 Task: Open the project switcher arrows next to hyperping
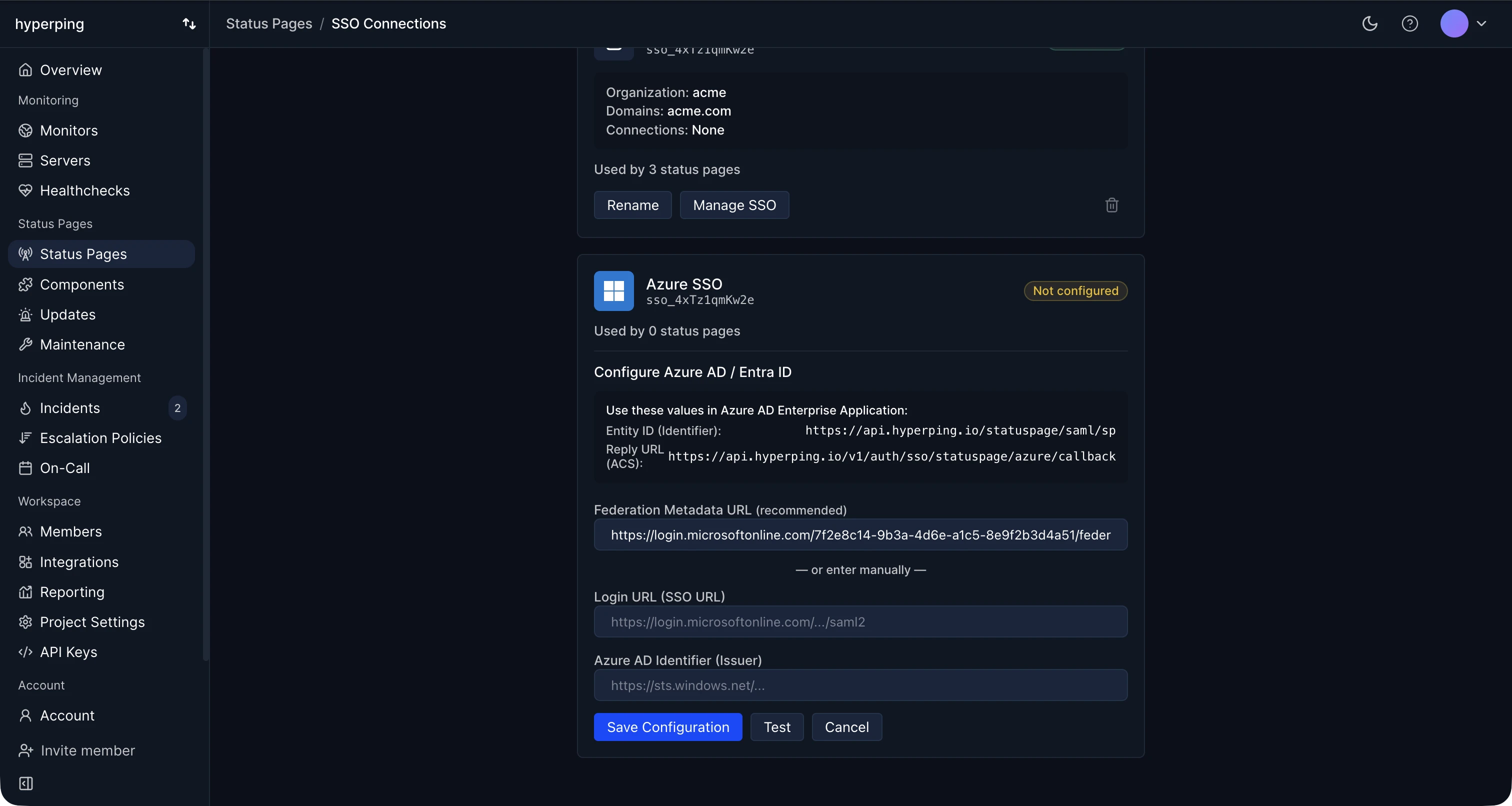pyautogui.click(x=189, y=23)
